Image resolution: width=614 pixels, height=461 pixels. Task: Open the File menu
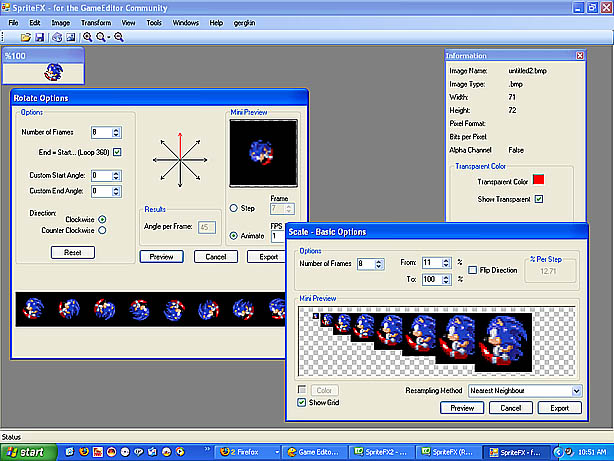(13, 23)
